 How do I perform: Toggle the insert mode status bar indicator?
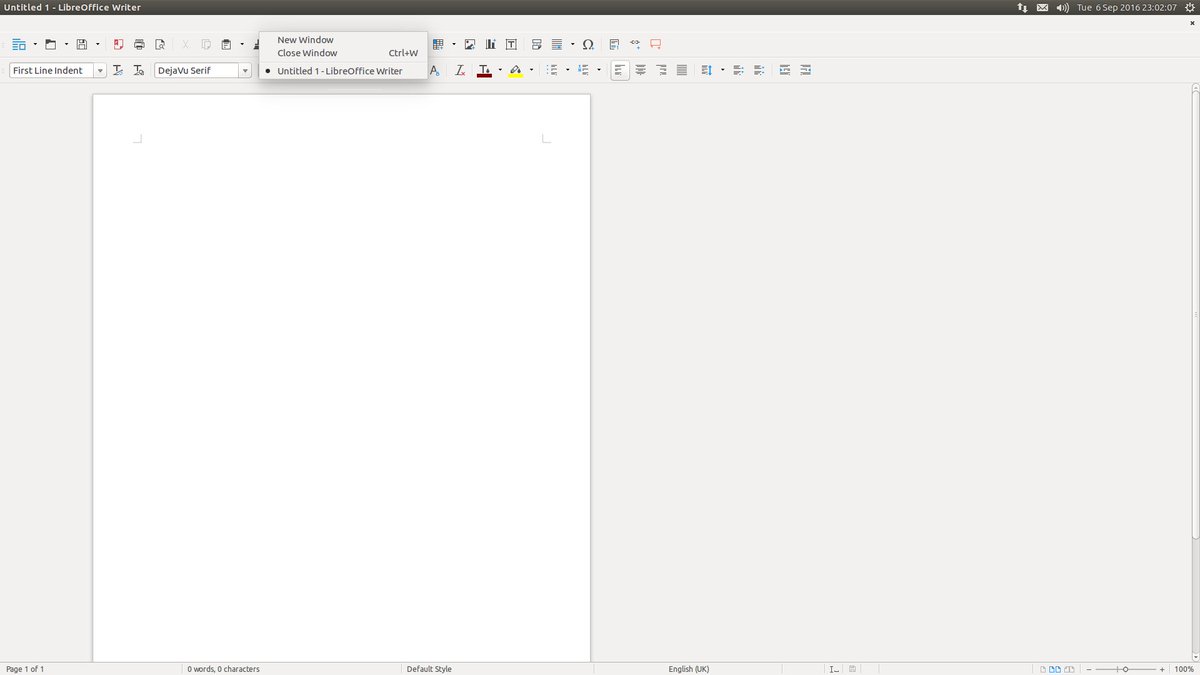(x=834, y=669)
